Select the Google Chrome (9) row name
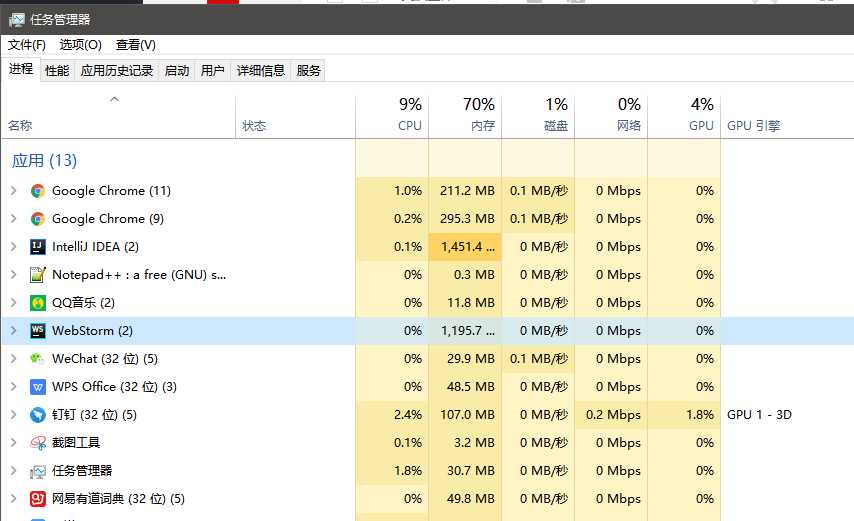 point(108,219)
